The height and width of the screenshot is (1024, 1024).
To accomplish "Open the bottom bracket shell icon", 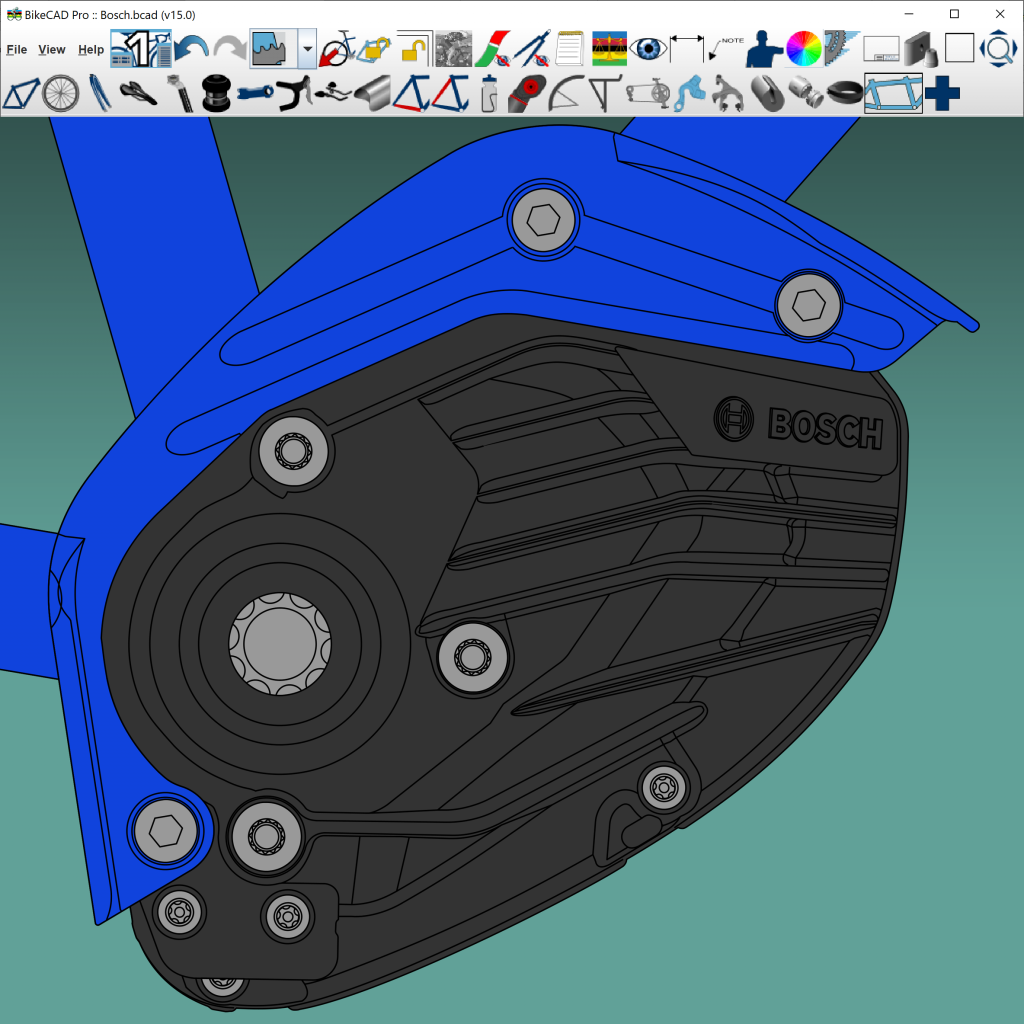I will [x=805, y=94].
